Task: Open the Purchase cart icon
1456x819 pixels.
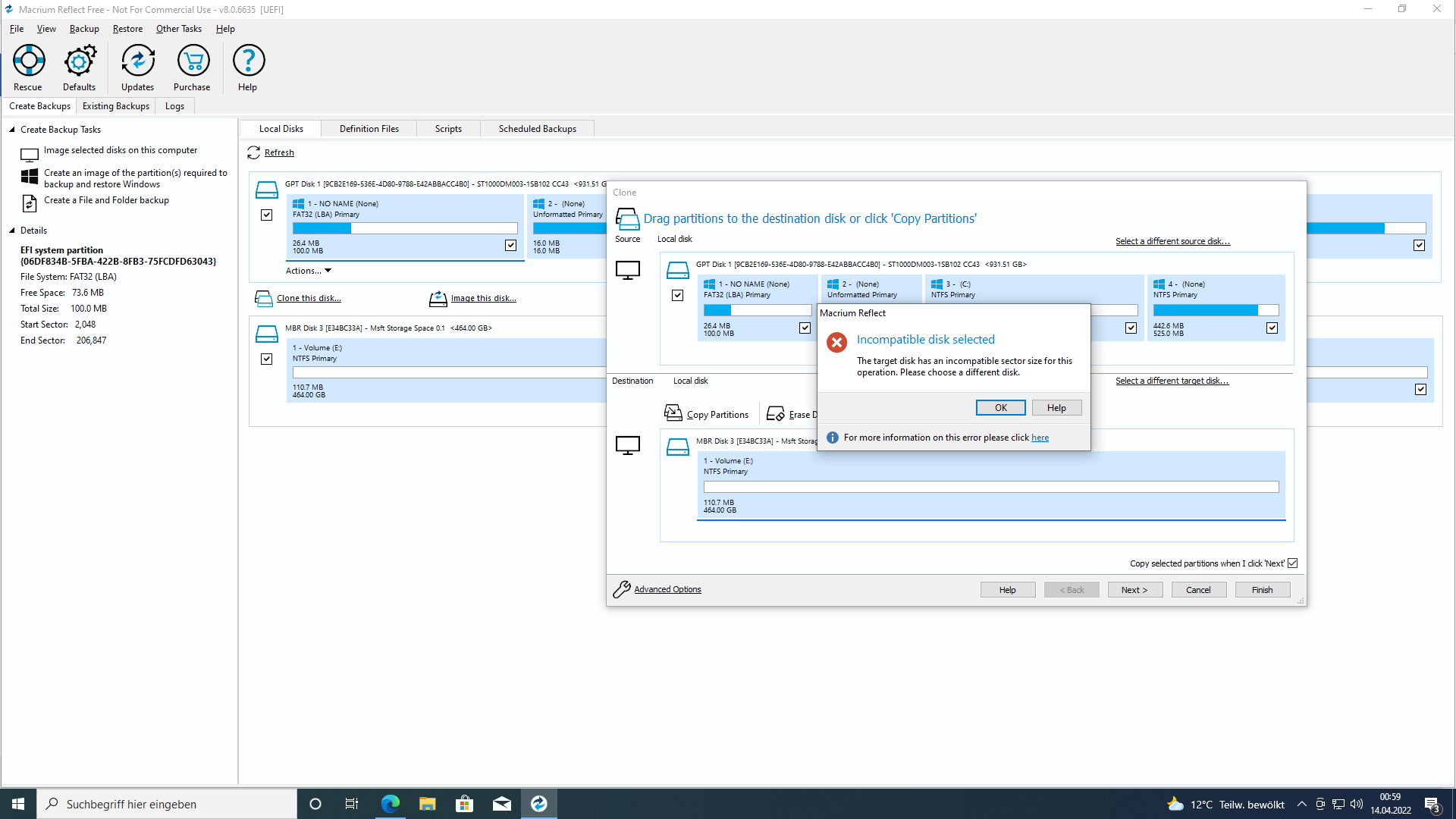Action: coord(193,61)
